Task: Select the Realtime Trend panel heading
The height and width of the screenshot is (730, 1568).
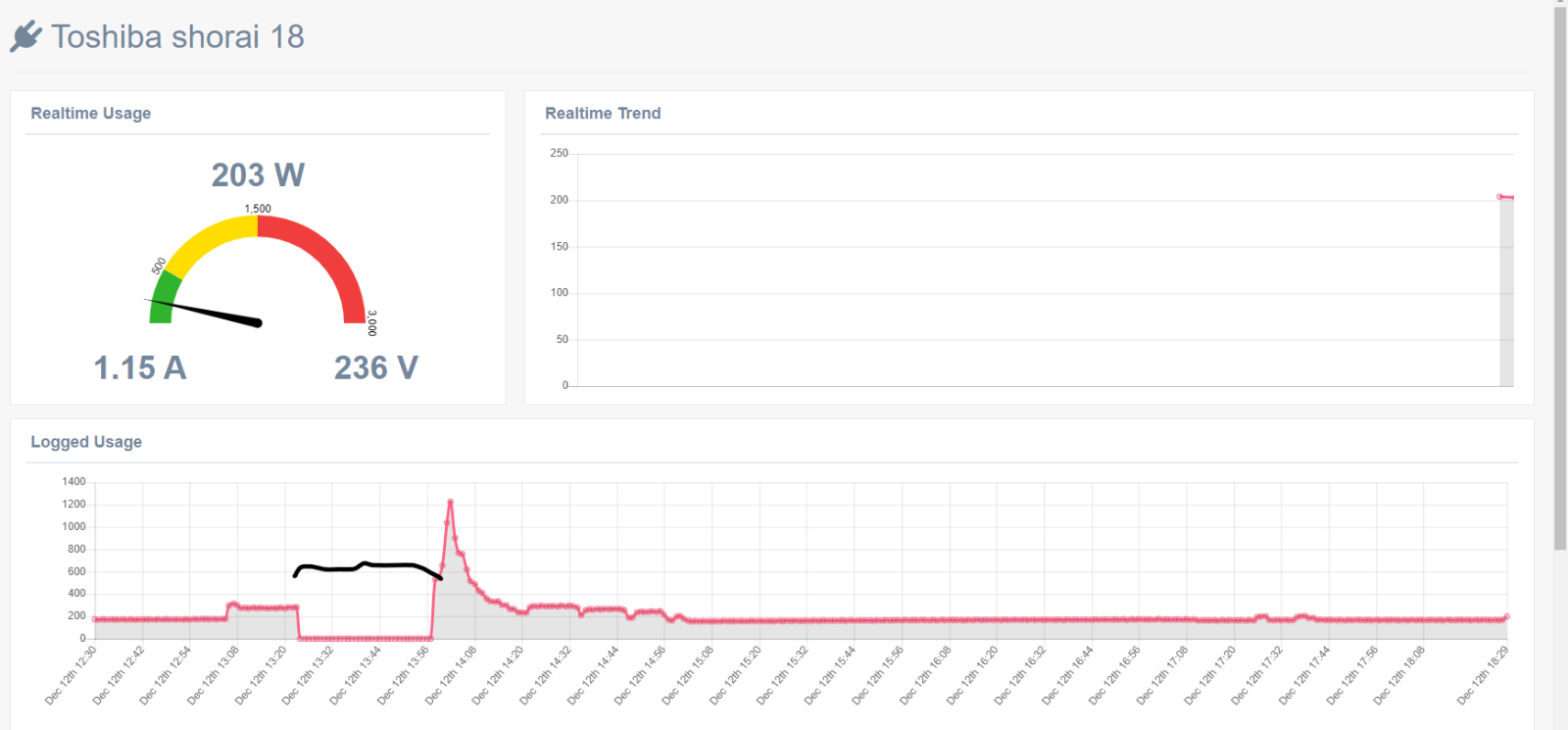Action: [x=603, y=113]
